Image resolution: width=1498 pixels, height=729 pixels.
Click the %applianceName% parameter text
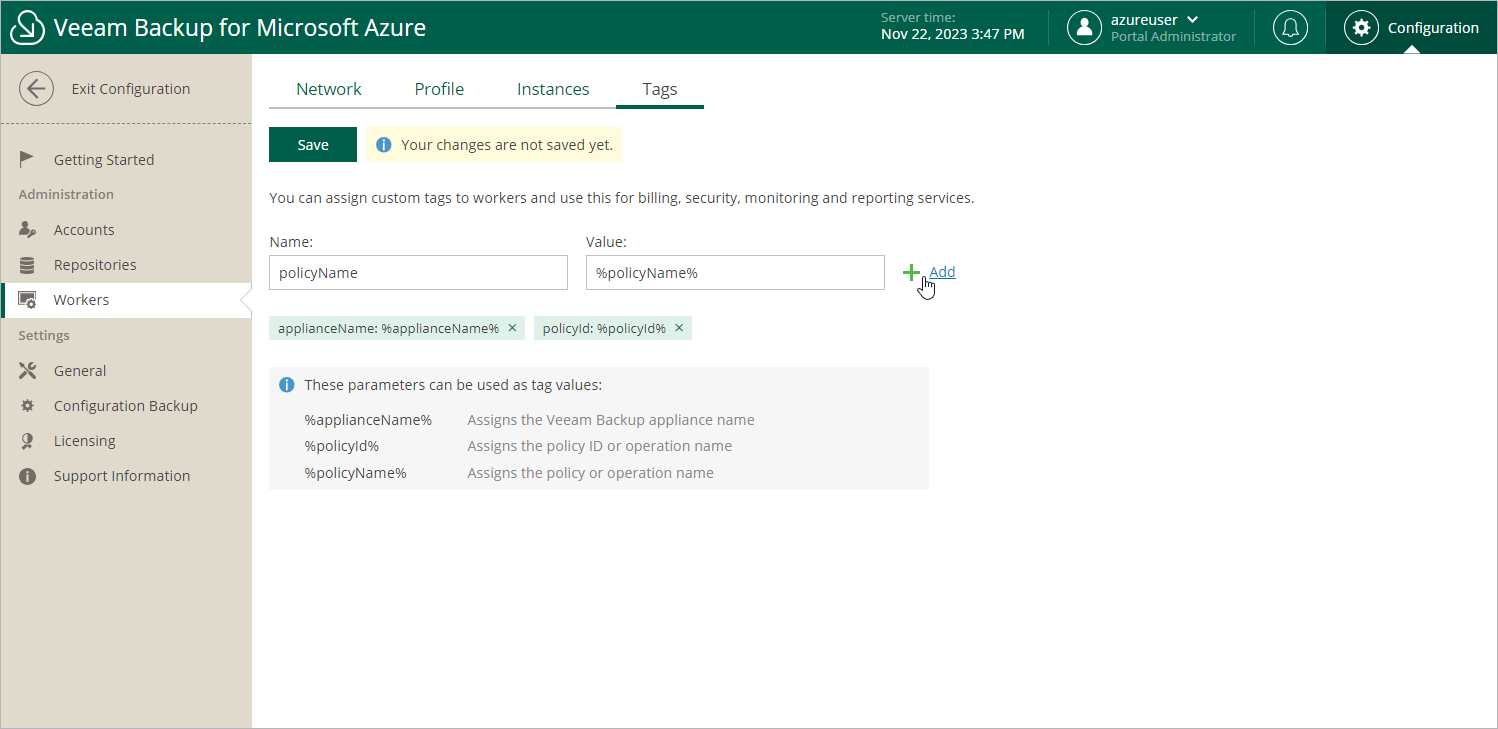click(368, 420)
